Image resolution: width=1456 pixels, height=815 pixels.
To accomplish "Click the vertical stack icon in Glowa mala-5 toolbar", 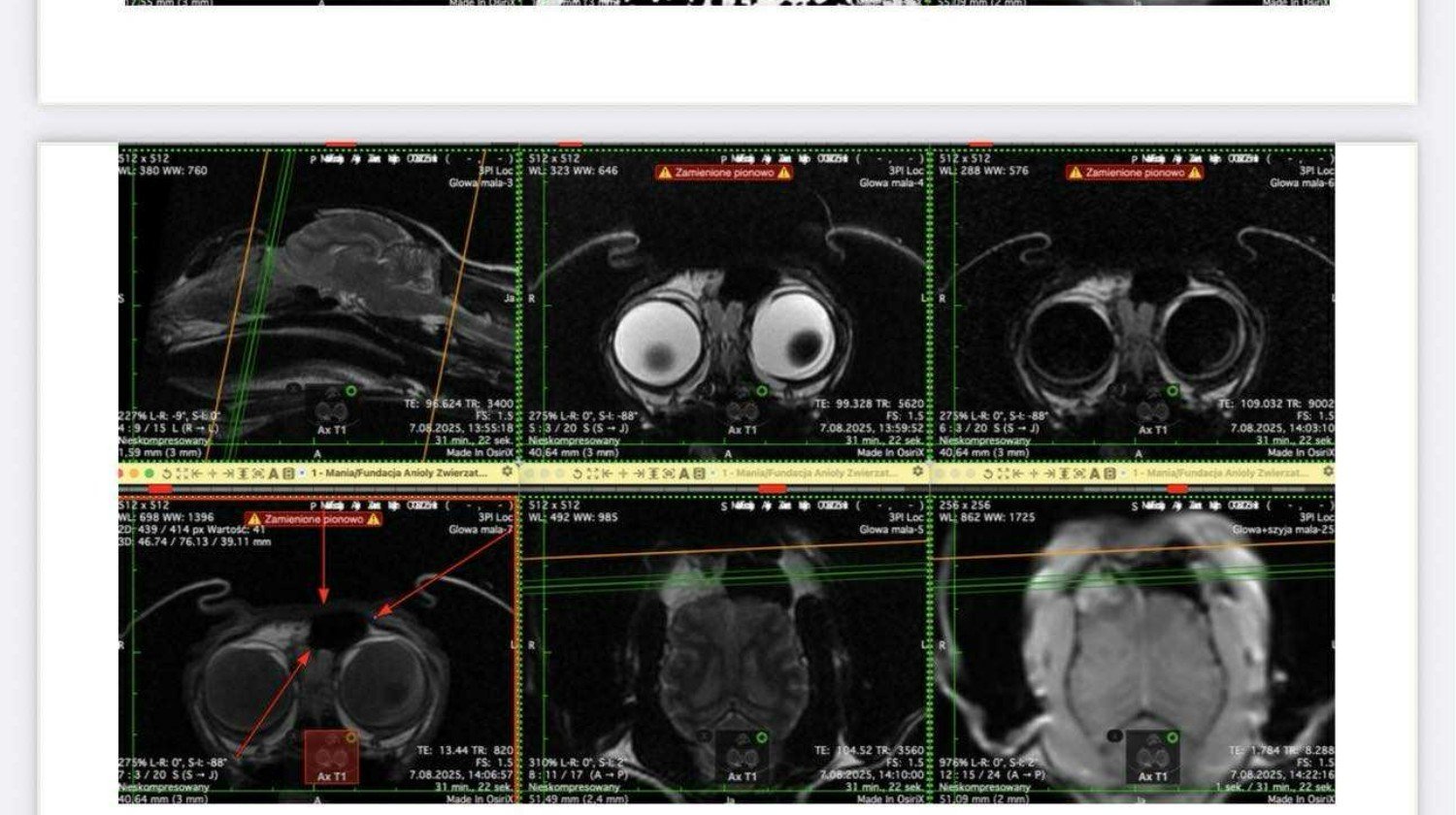I will point(654,473).
